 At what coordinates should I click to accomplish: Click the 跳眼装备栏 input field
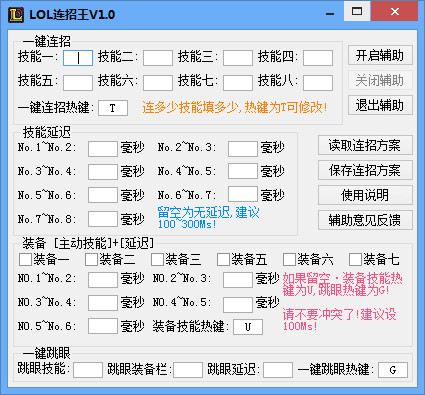pos(188,370)
